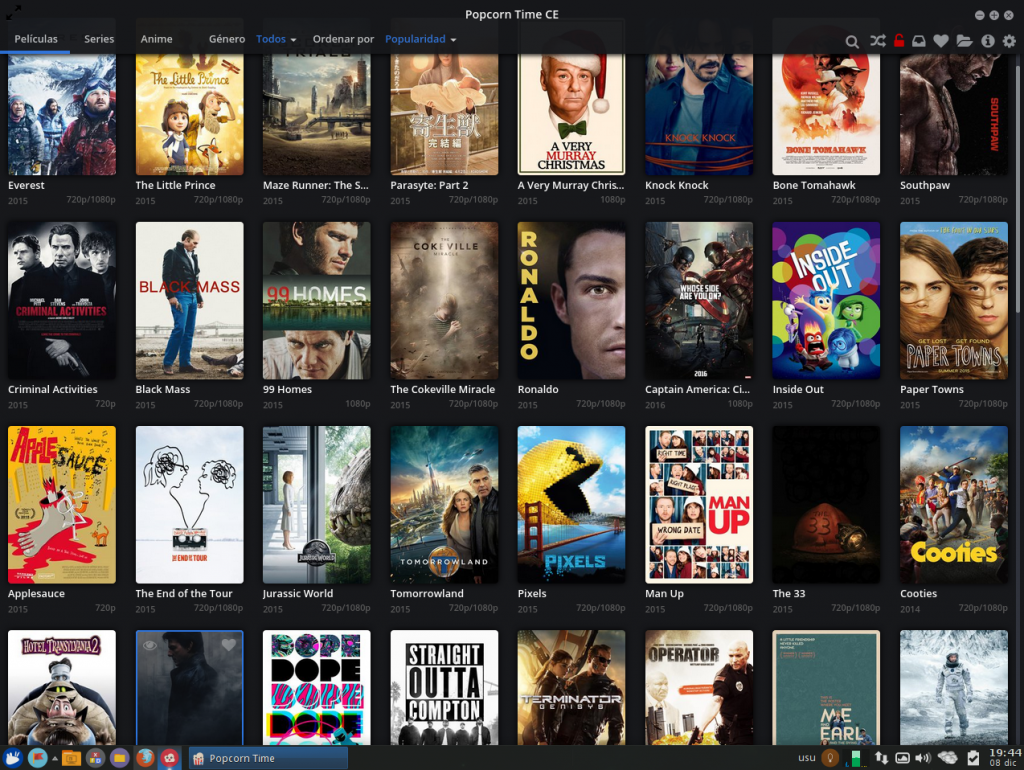Open the Jurassic World poster

317,505
